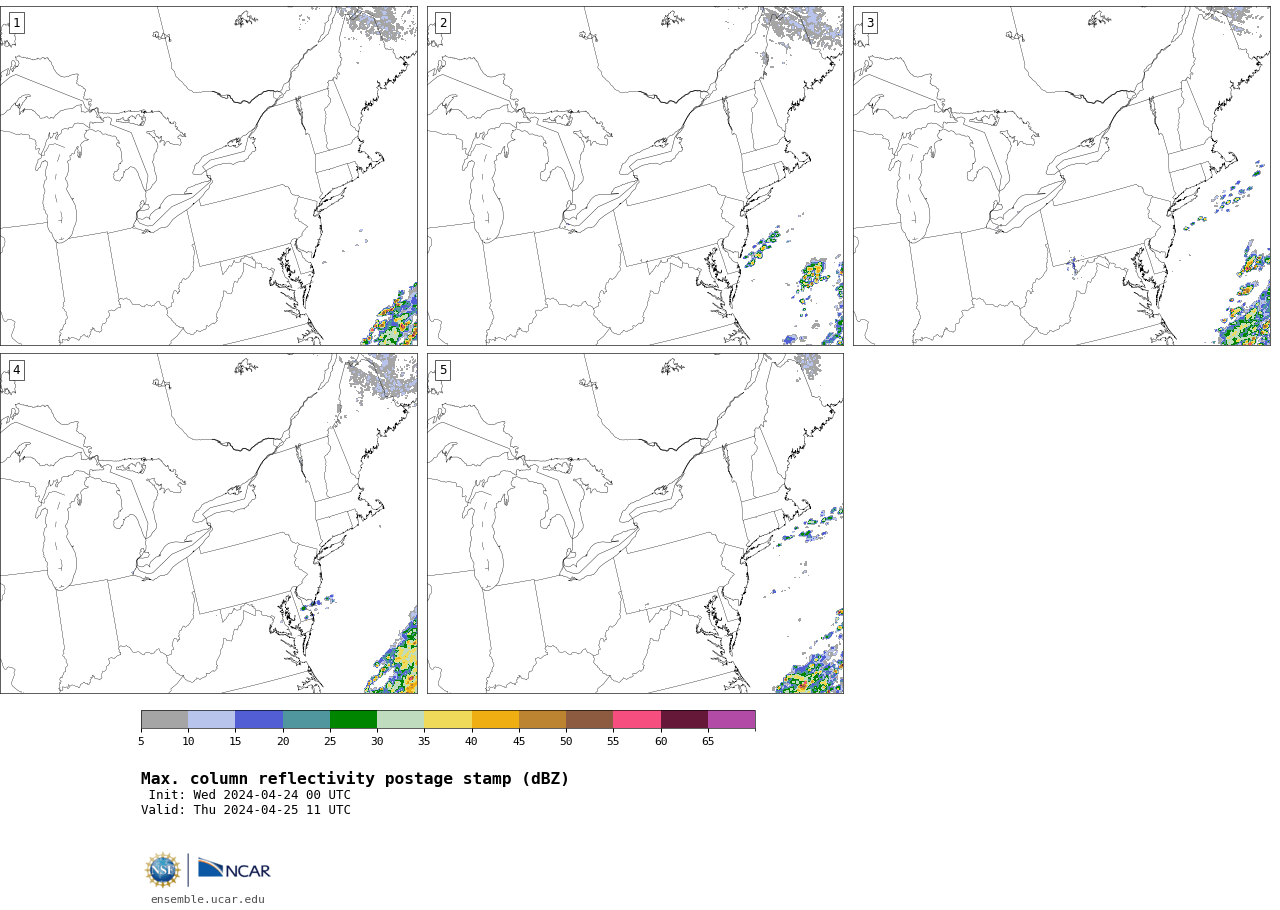
Task: Click the NCAR logo
Action: point(234,869)
